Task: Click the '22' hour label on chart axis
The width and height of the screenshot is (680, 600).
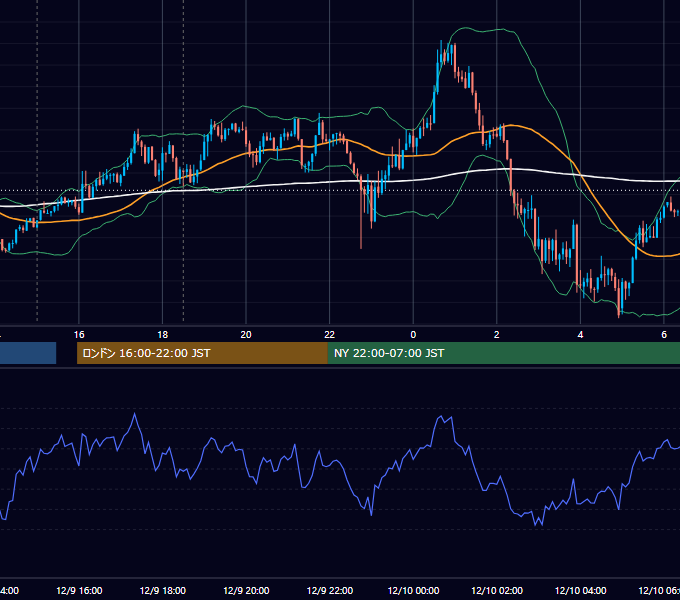Action: [x=330, y=335]
